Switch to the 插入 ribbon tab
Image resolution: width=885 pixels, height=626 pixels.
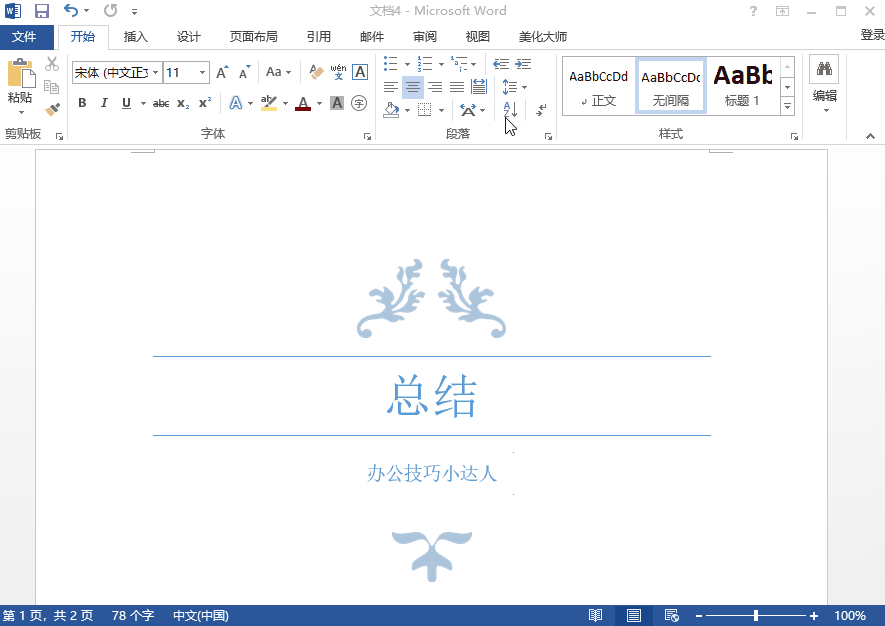[135, 35]
